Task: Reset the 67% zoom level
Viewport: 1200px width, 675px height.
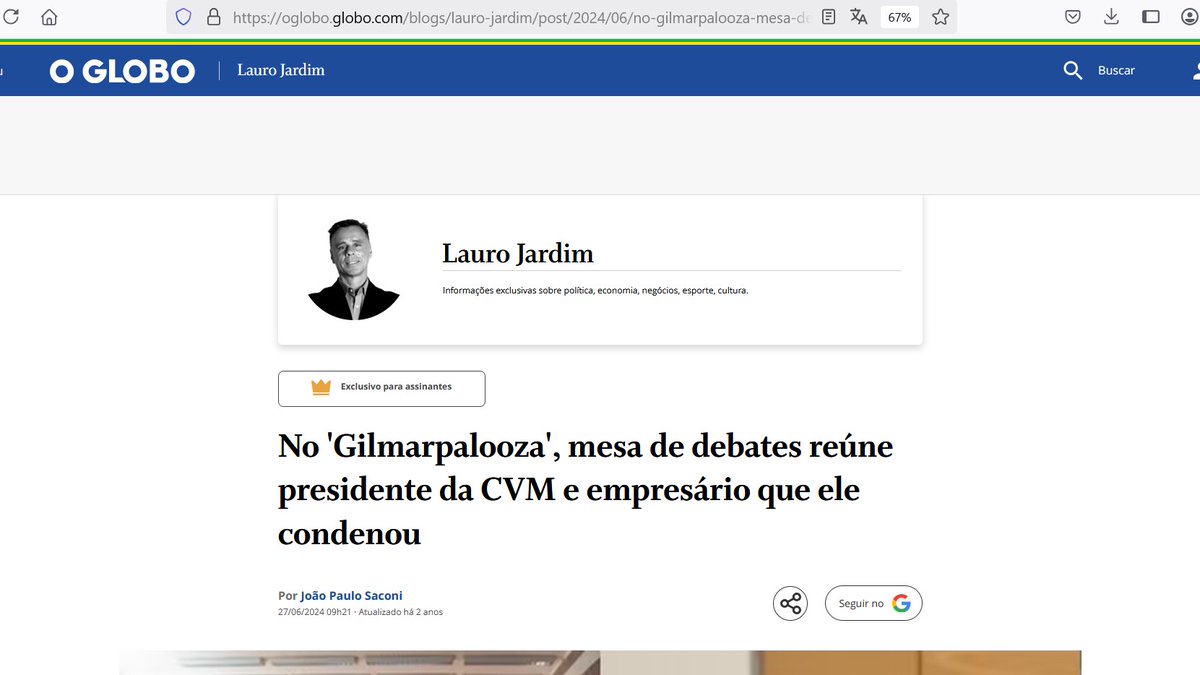Action: 899,17
